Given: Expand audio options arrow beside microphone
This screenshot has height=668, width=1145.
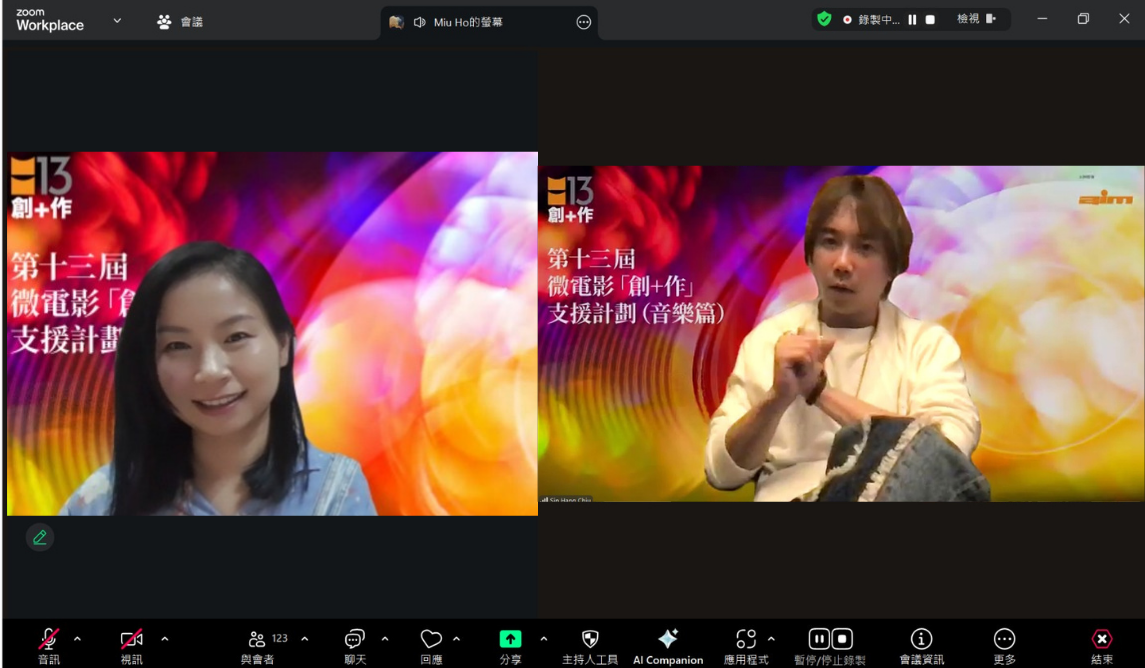Looking at the screenshot, I should 78,639.
